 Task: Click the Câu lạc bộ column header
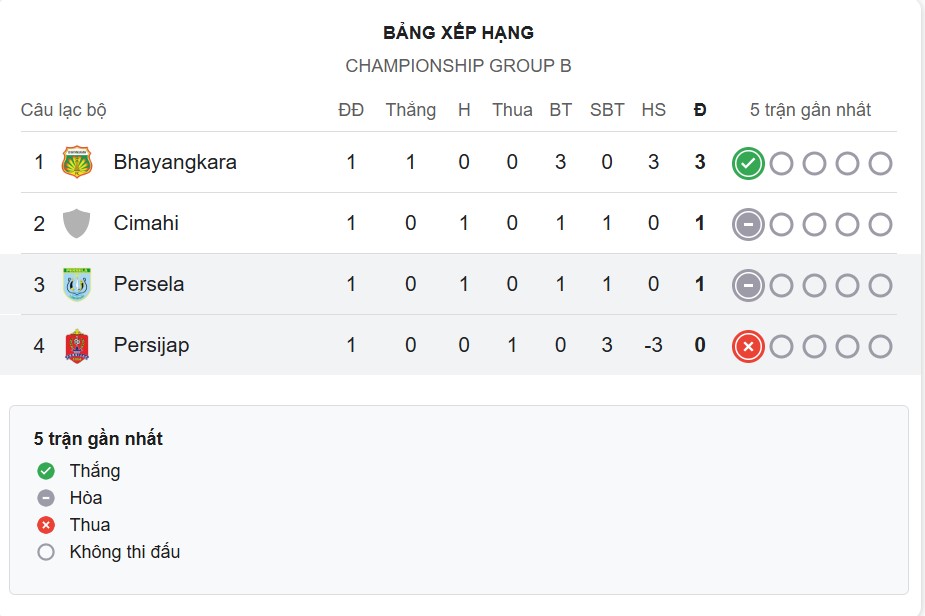coord(64,110)
